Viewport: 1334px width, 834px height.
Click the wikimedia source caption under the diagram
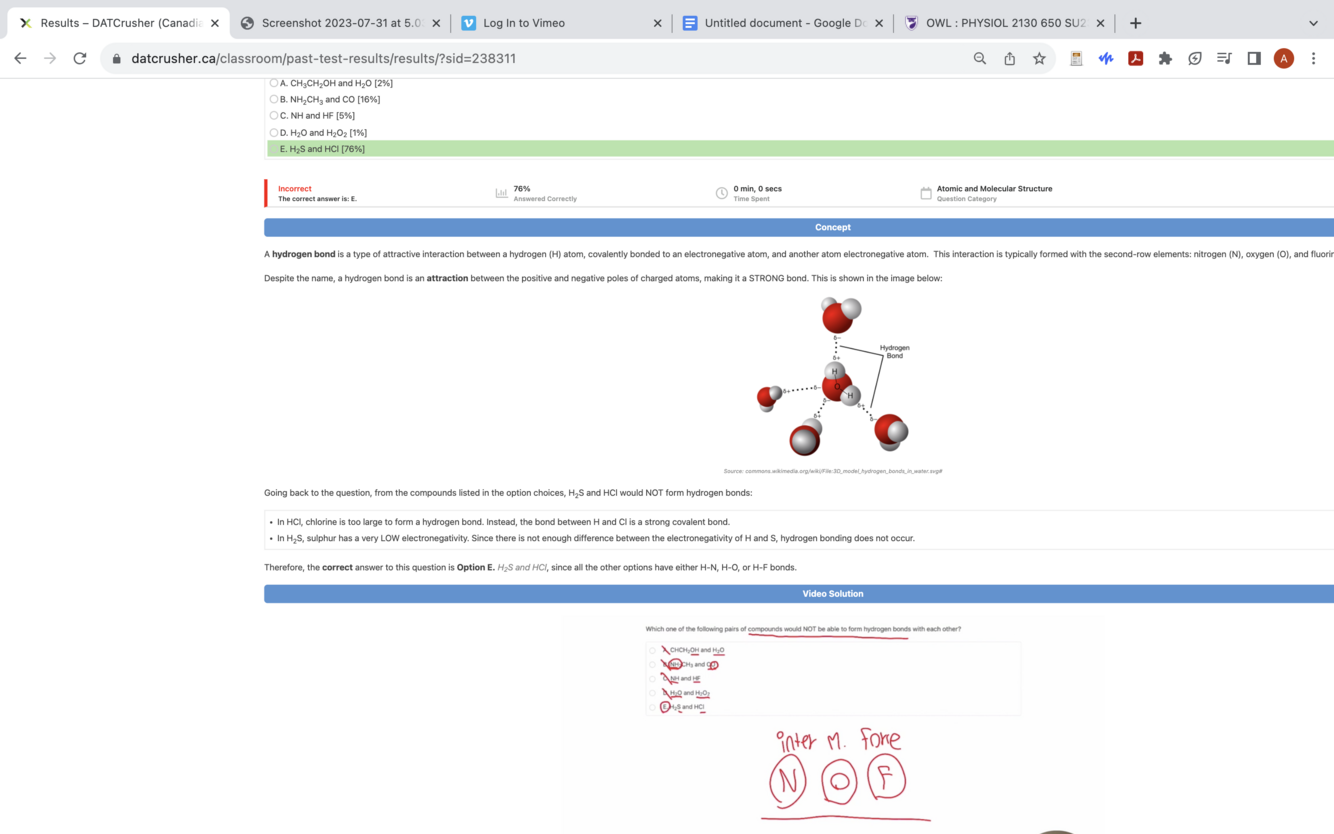(832, 471)
